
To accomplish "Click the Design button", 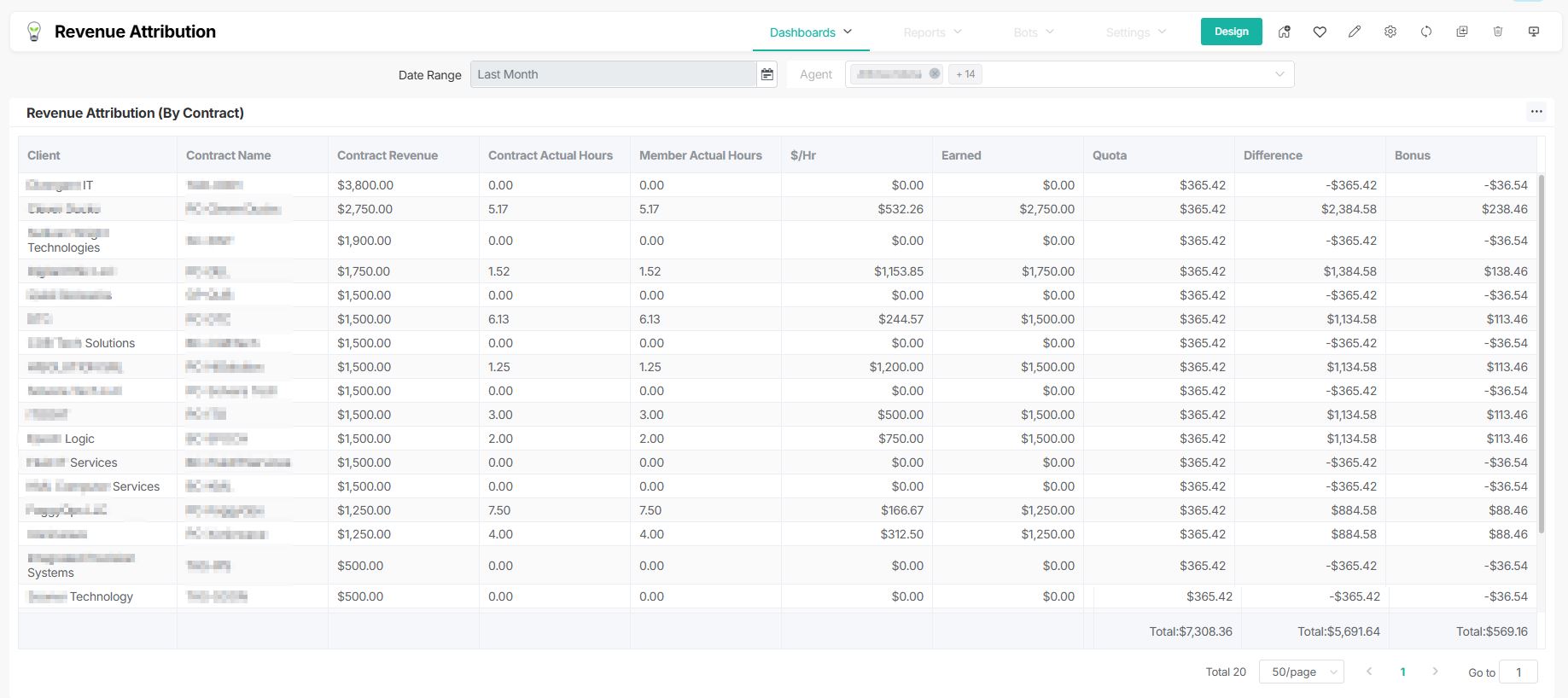I will [1231, 32].
